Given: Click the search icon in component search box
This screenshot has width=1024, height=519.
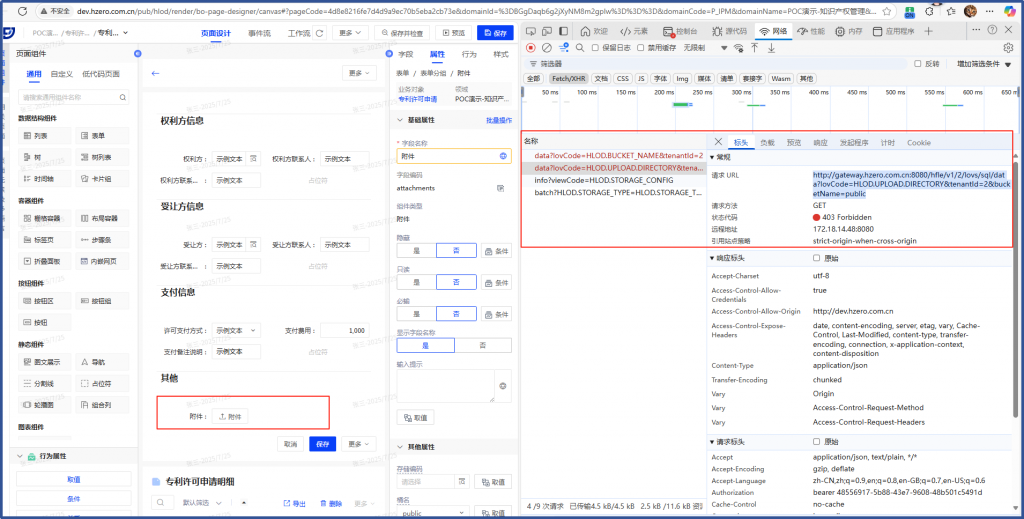Looking at the screenshot, I should tap(124, 97).
